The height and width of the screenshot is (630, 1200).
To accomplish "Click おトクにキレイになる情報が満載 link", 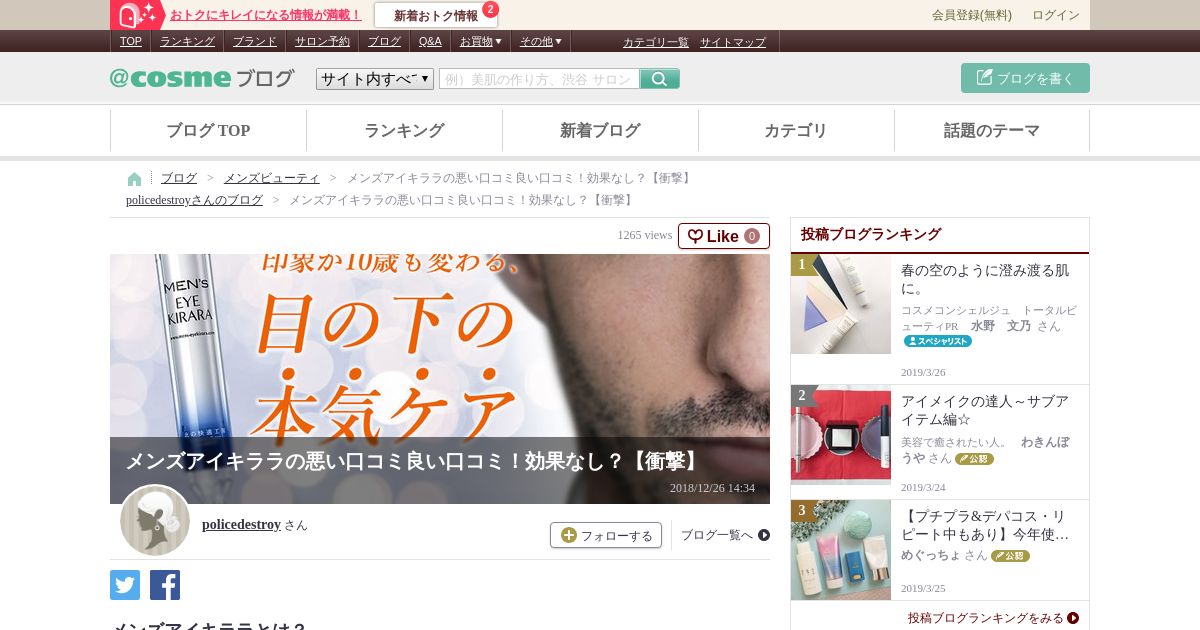I will tap(265, 15).
